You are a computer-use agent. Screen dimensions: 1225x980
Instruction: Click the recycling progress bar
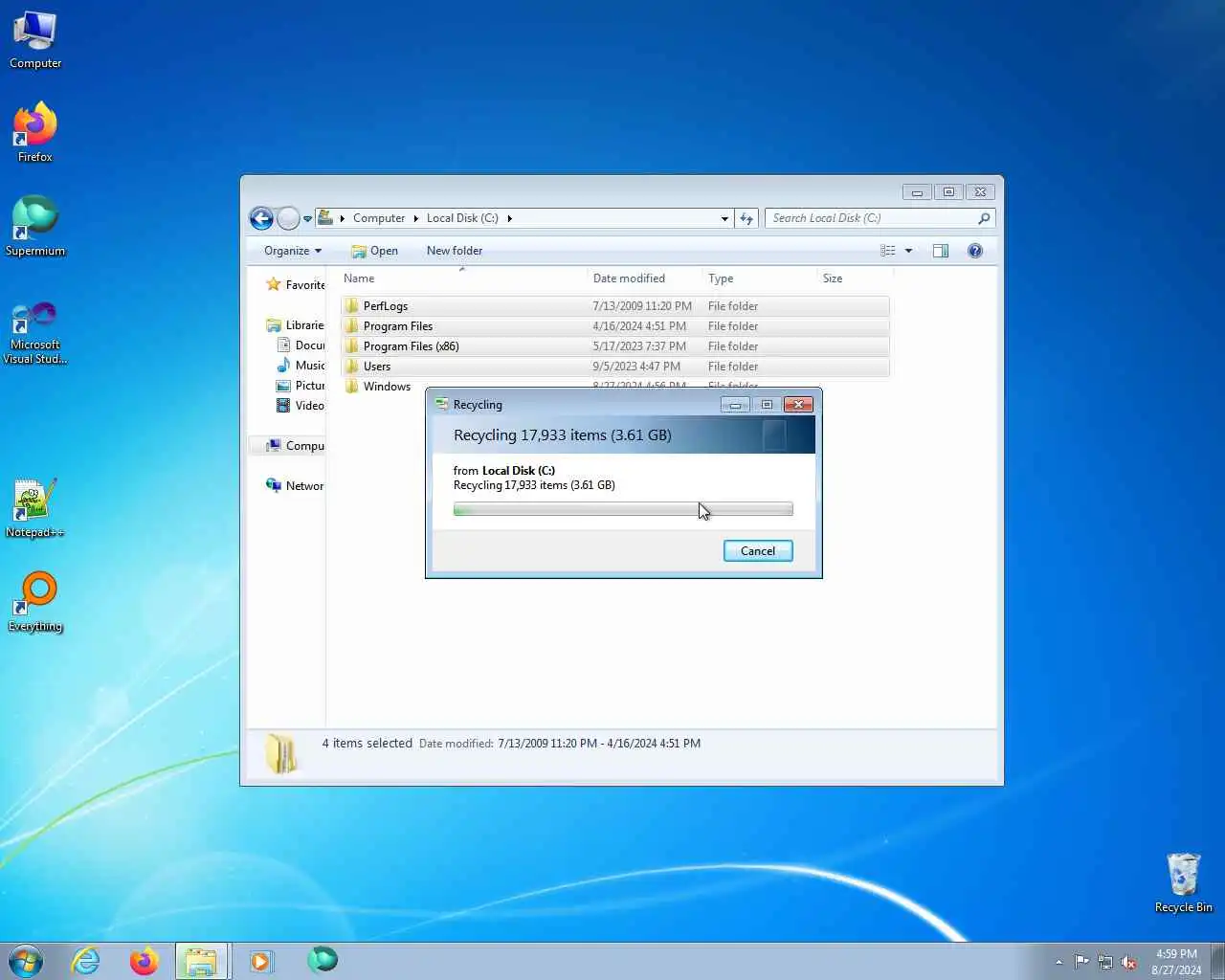point(623,510)
